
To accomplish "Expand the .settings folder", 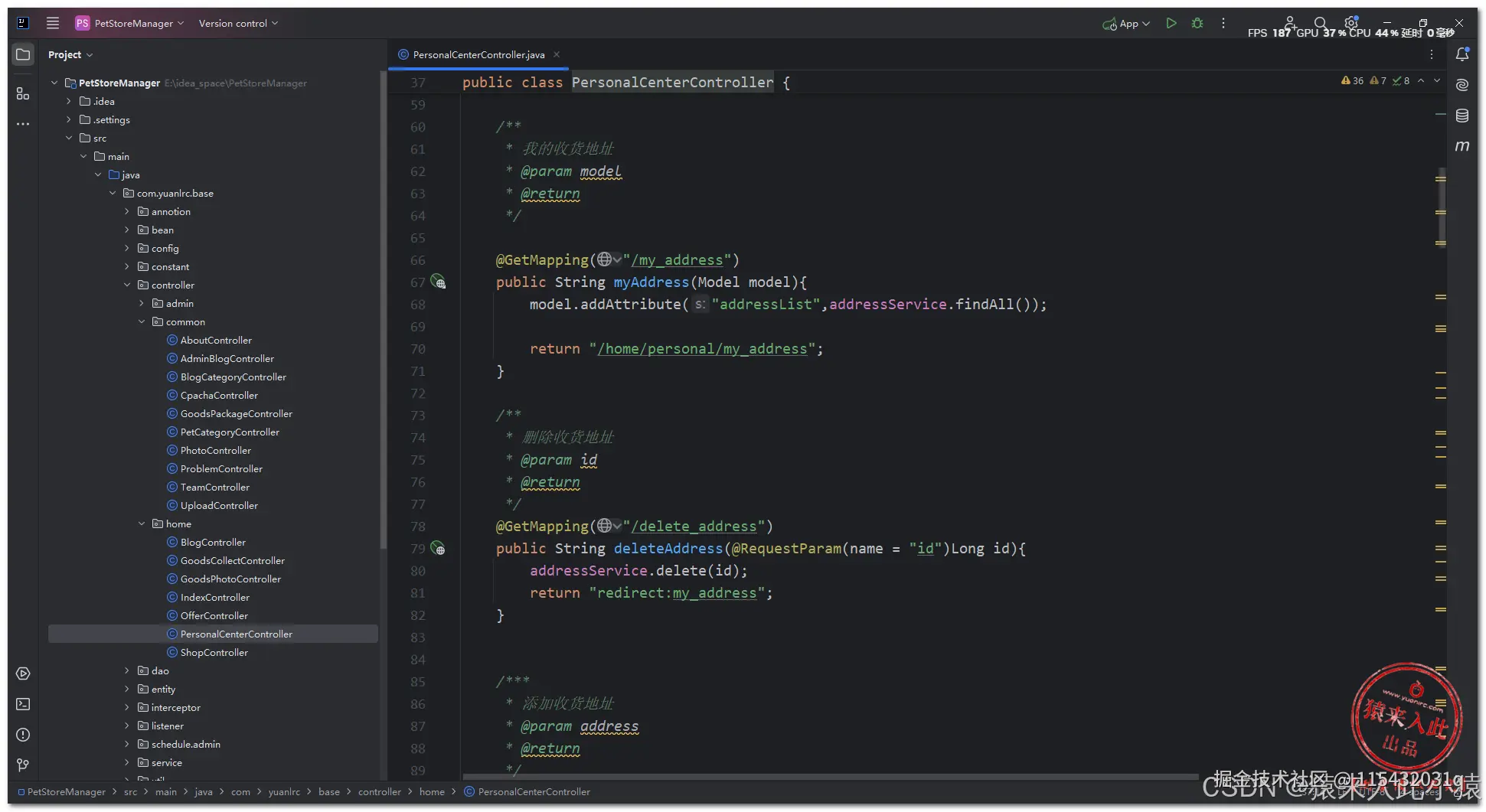I will [x=69, y=119].
